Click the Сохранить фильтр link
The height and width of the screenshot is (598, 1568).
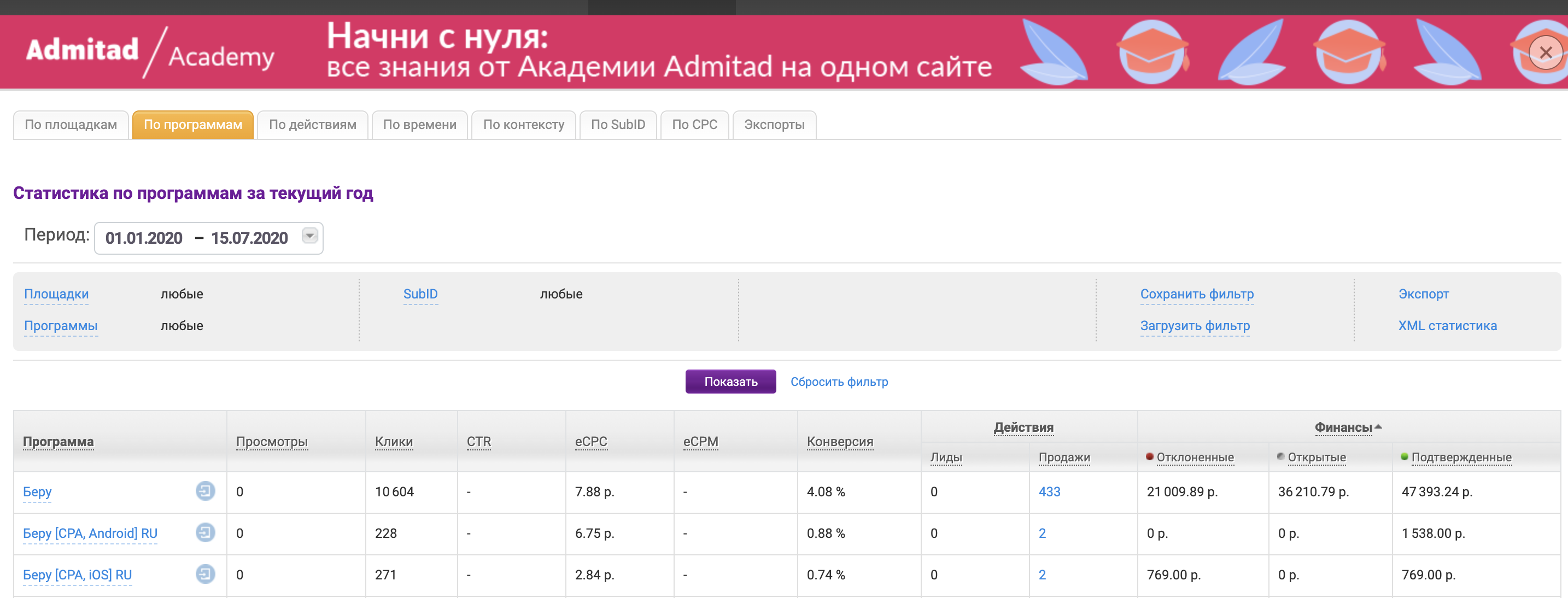click(1196, 295)
